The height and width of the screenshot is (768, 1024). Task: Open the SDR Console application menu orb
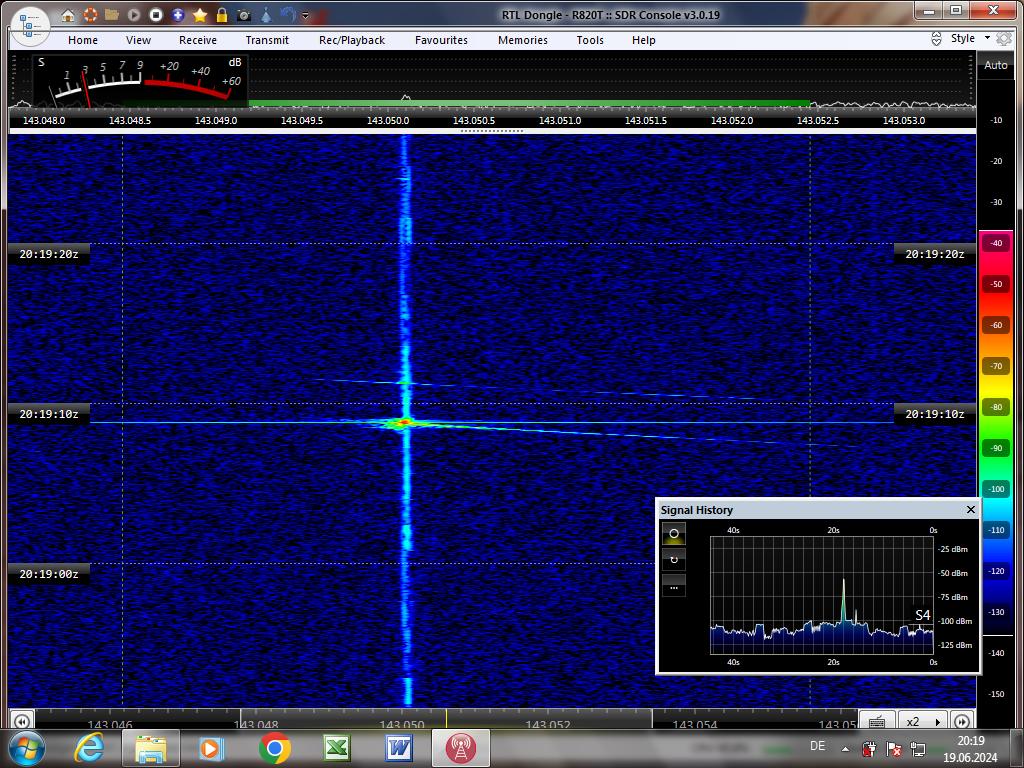point(30,26)
